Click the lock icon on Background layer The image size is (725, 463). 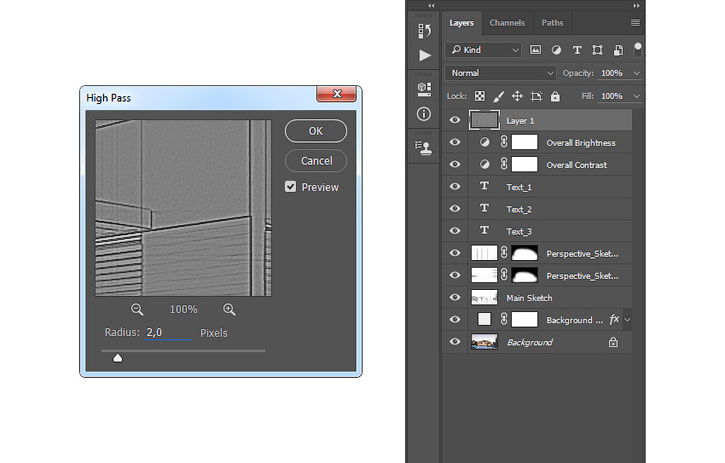[613, 342]
